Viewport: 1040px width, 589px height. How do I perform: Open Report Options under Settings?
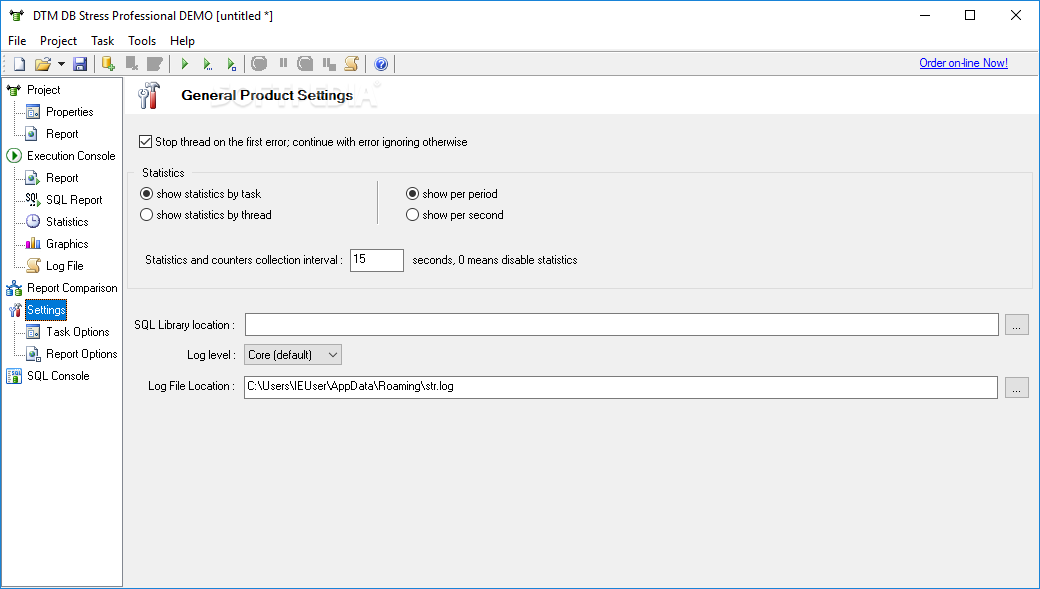82,354
